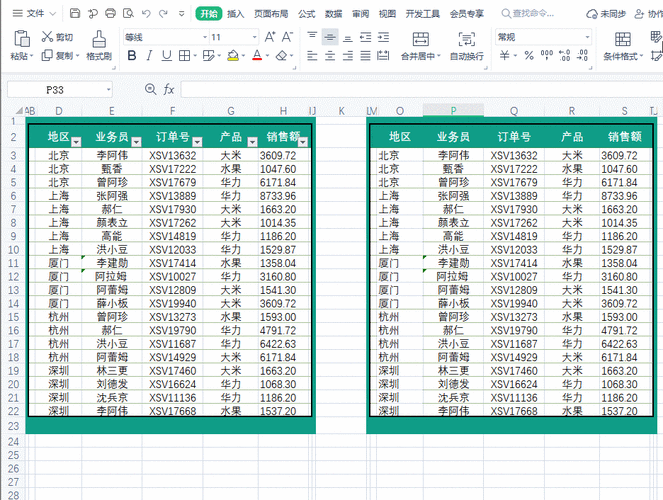
Task: Open Print Preview from quick access bar
Action: (128, 14)
